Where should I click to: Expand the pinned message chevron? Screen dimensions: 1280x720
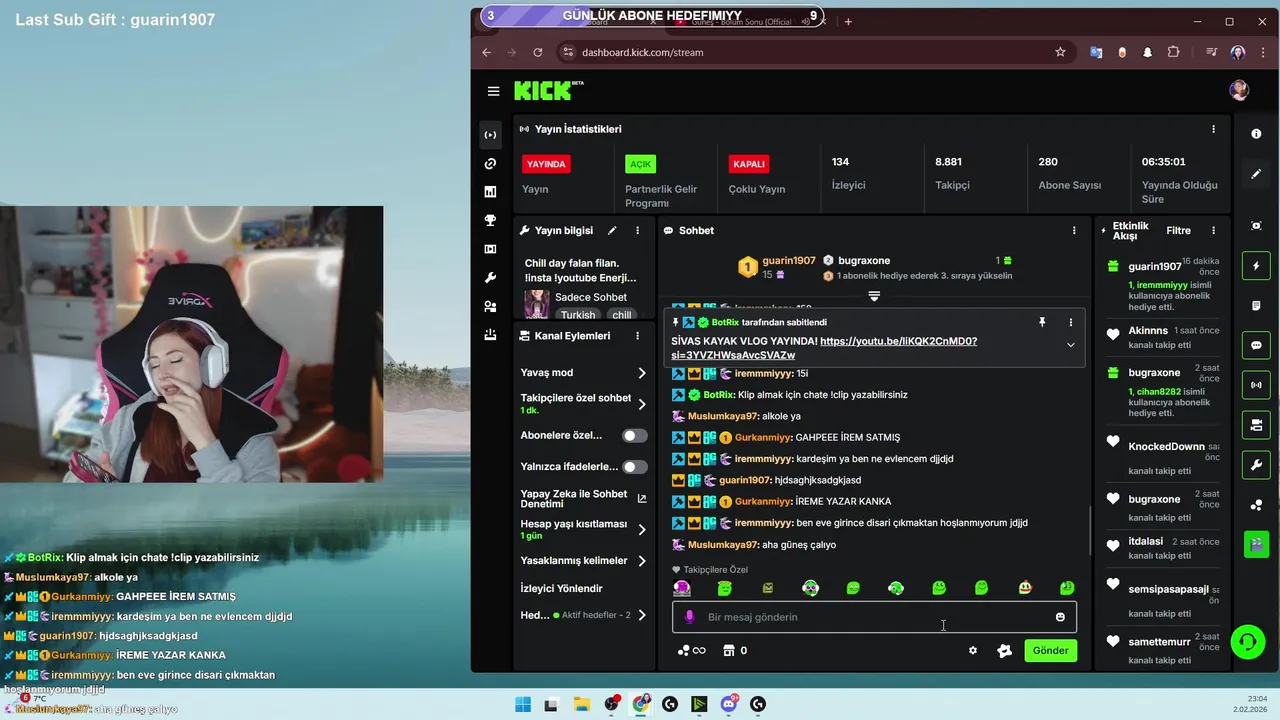(x=1070, y=345)
